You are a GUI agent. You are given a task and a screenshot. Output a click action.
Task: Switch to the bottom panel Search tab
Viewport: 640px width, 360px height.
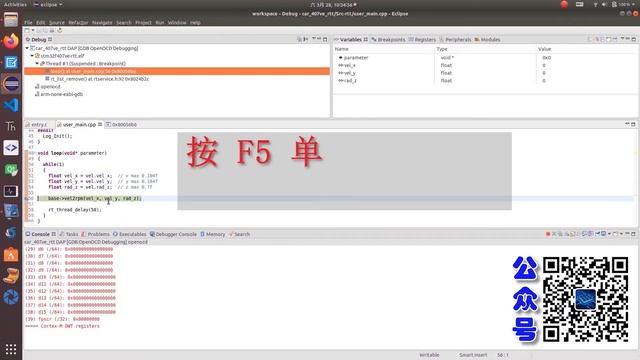239,234
